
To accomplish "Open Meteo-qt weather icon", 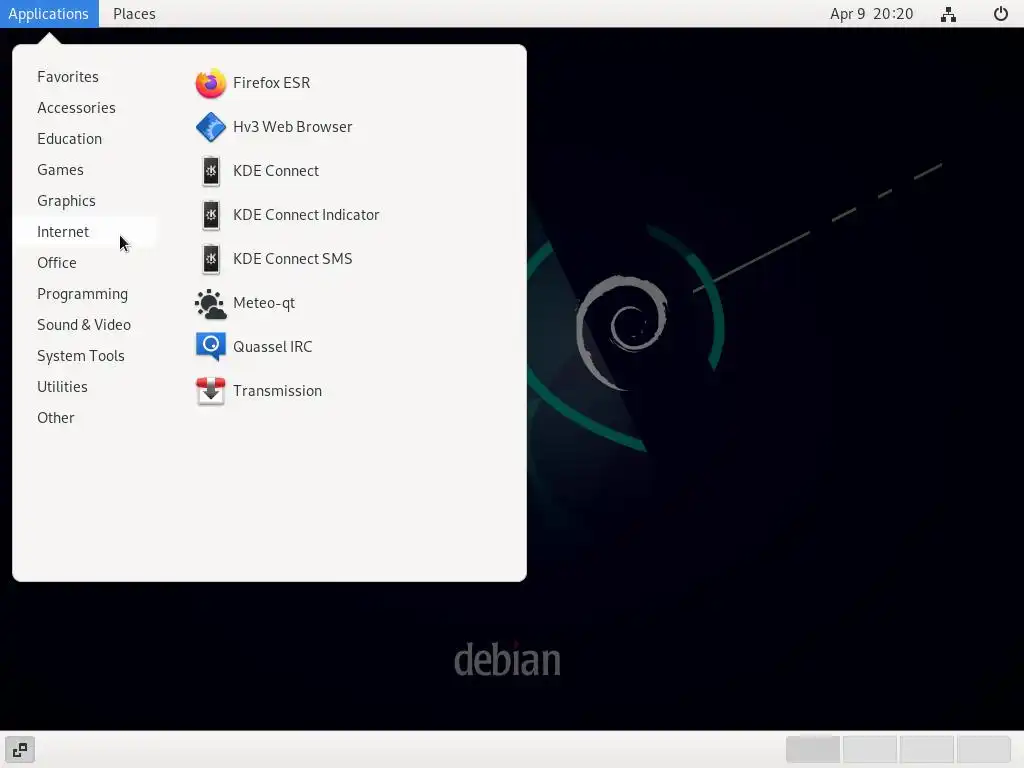I will (x=210, y=303).
